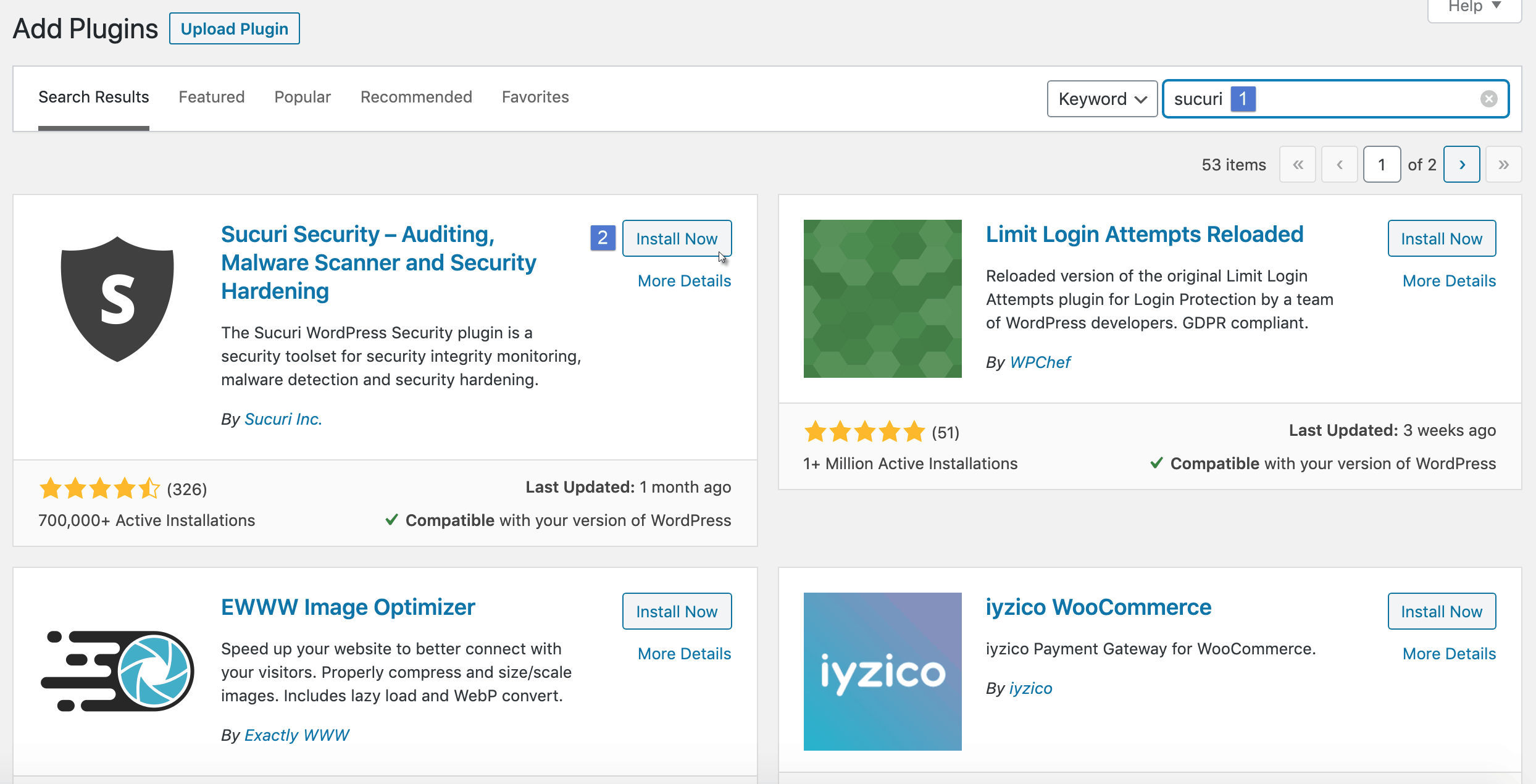Click Sucuri's Compatible checkmark text
The height and width of the screenshot is (784, 1536).
557,520
